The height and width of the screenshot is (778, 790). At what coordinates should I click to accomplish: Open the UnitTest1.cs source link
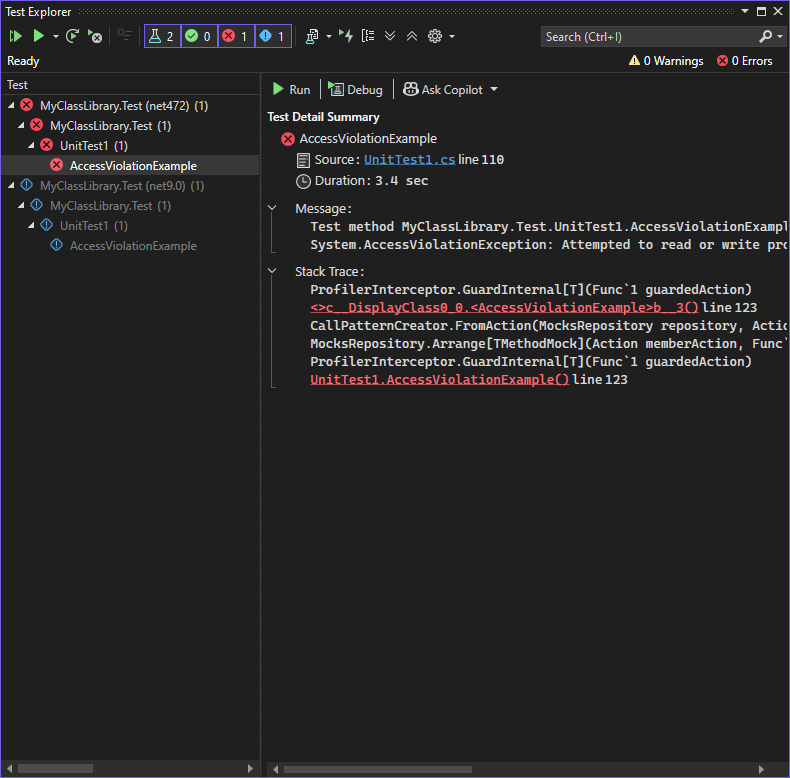point(409,160)
